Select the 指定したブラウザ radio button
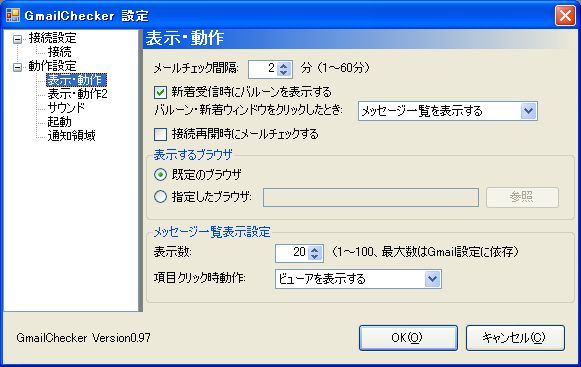581x367 pixels. [160, 197]
